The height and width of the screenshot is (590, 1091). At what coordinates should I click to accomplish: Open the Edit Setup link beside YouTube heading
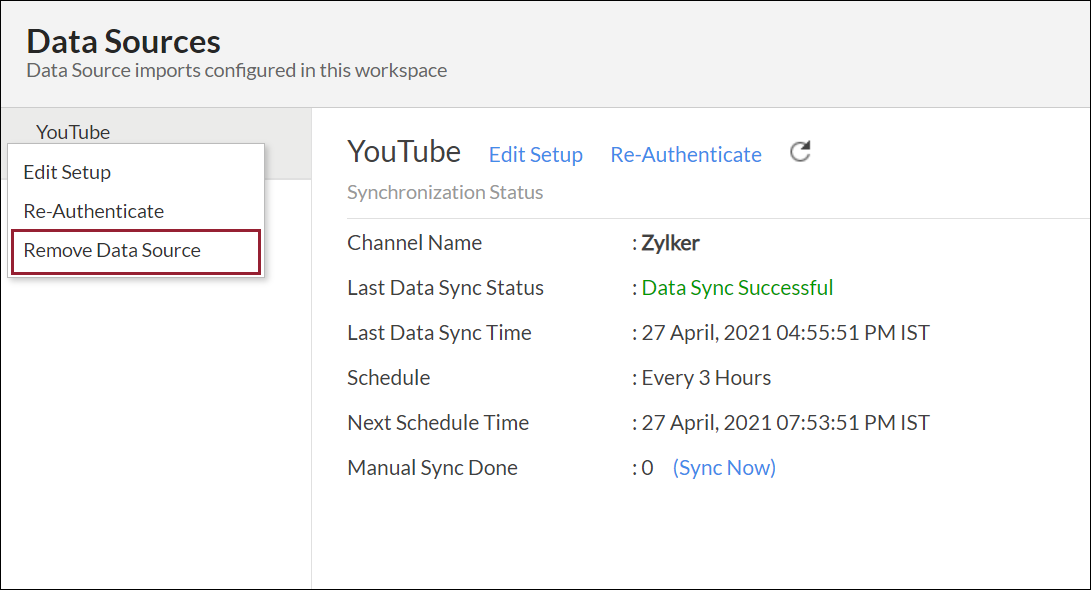(535, 154)
